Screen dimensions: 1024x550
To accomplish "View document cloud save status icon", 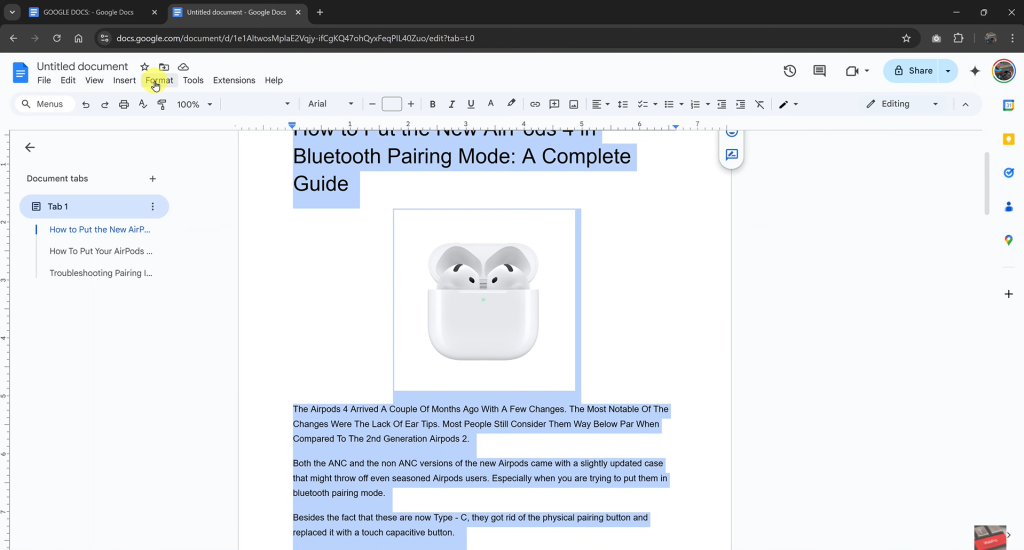I will (184, 67).
